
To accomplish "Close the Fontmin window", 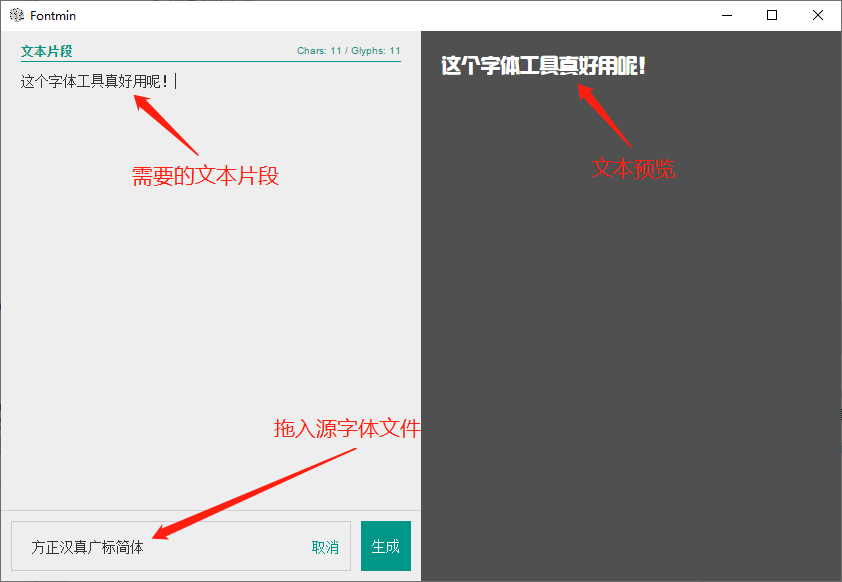I will 817,16.
